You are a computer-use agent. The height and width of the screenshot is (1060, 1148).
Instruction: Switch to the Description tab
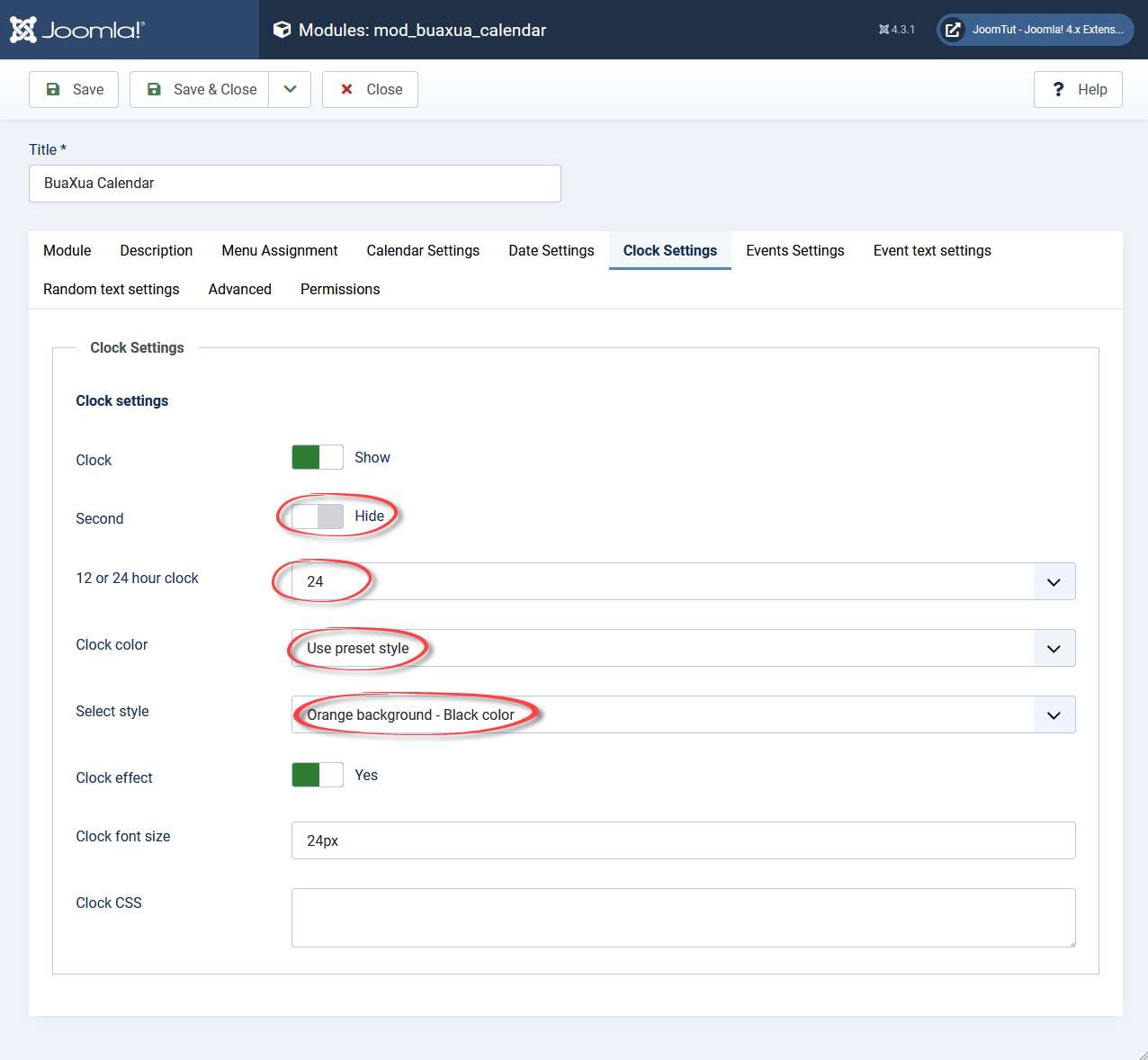pos(157,250)
